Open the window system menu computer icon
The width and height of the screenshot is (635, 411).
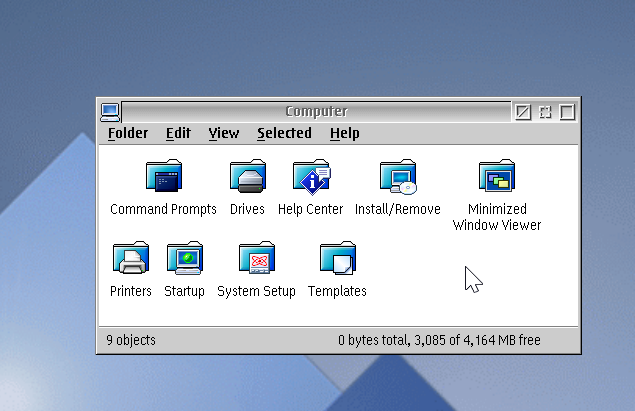tap(110, 112)
